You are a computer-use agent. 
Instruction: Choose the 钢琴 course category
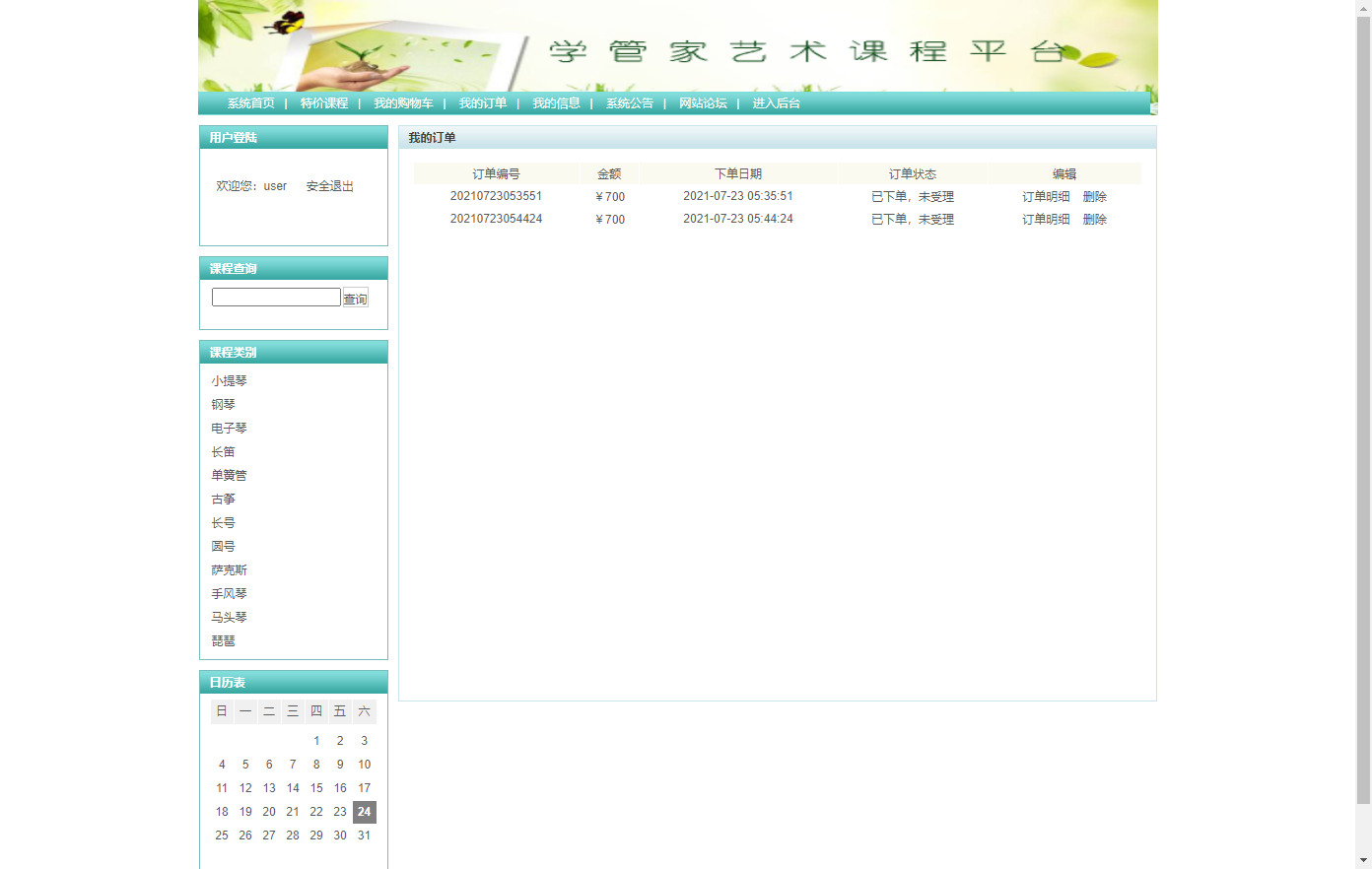[223, 405]
